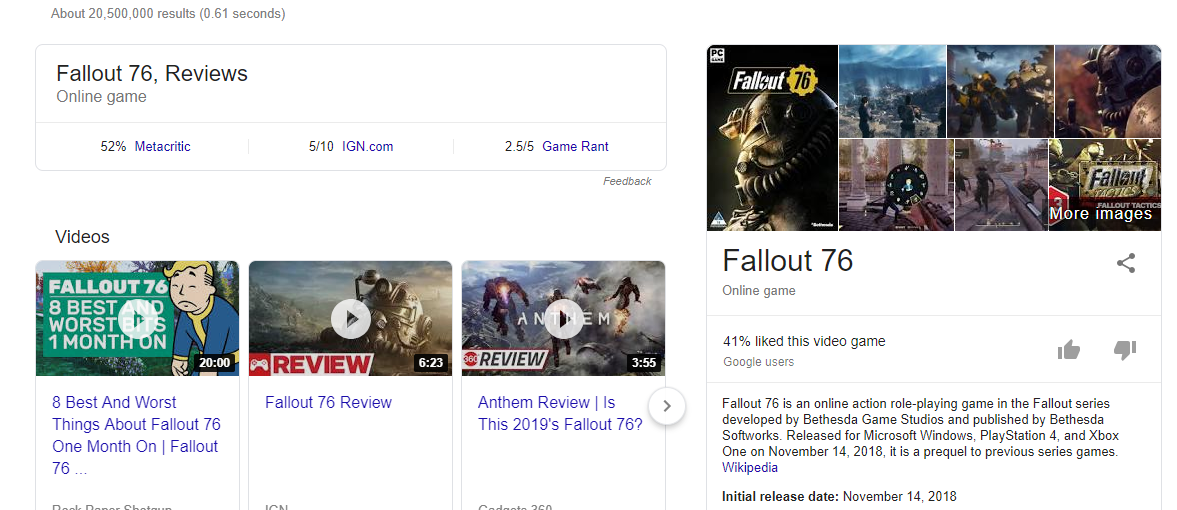Send Feedback on the reviews card
This screenshot has height=510, width=1177.
pos(628,181)
